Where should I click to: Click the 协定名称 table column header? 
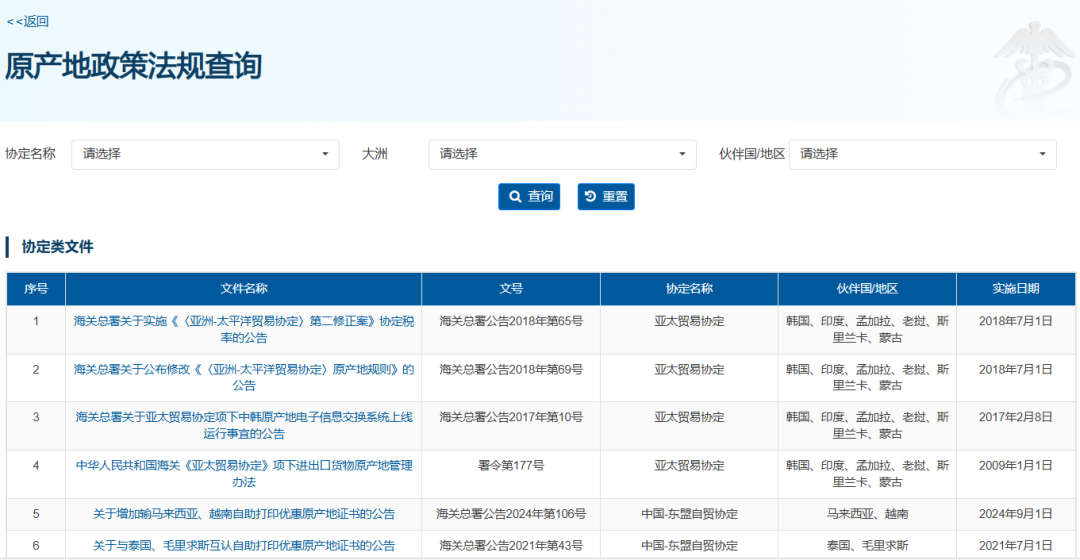689,289
